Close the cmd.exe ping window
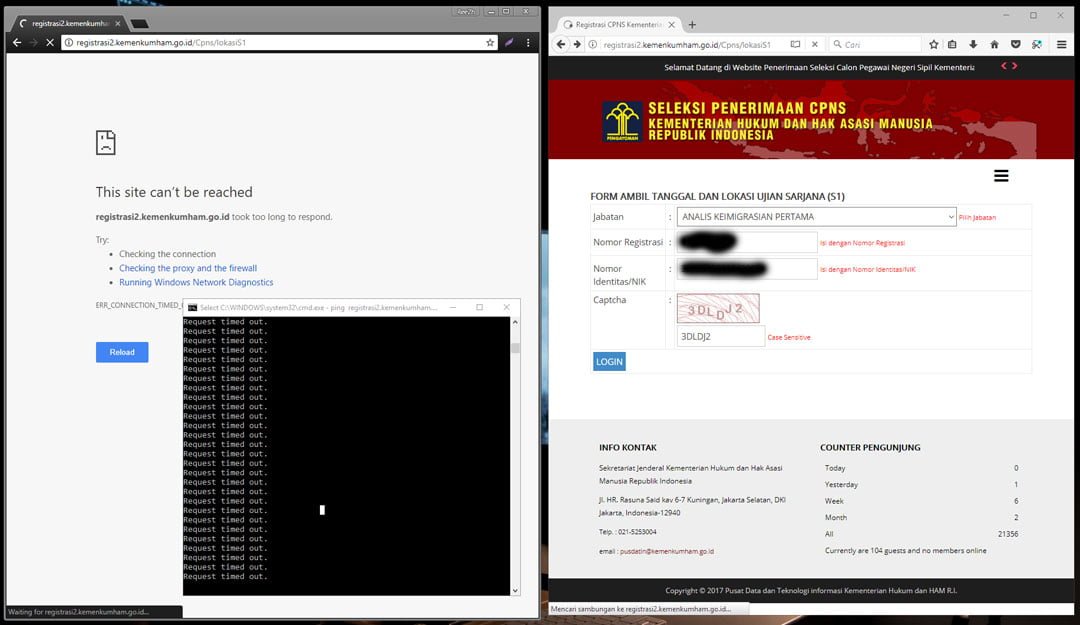This screenshot has height=625, width=1080. pyautogui.click(x=506, y=307)
